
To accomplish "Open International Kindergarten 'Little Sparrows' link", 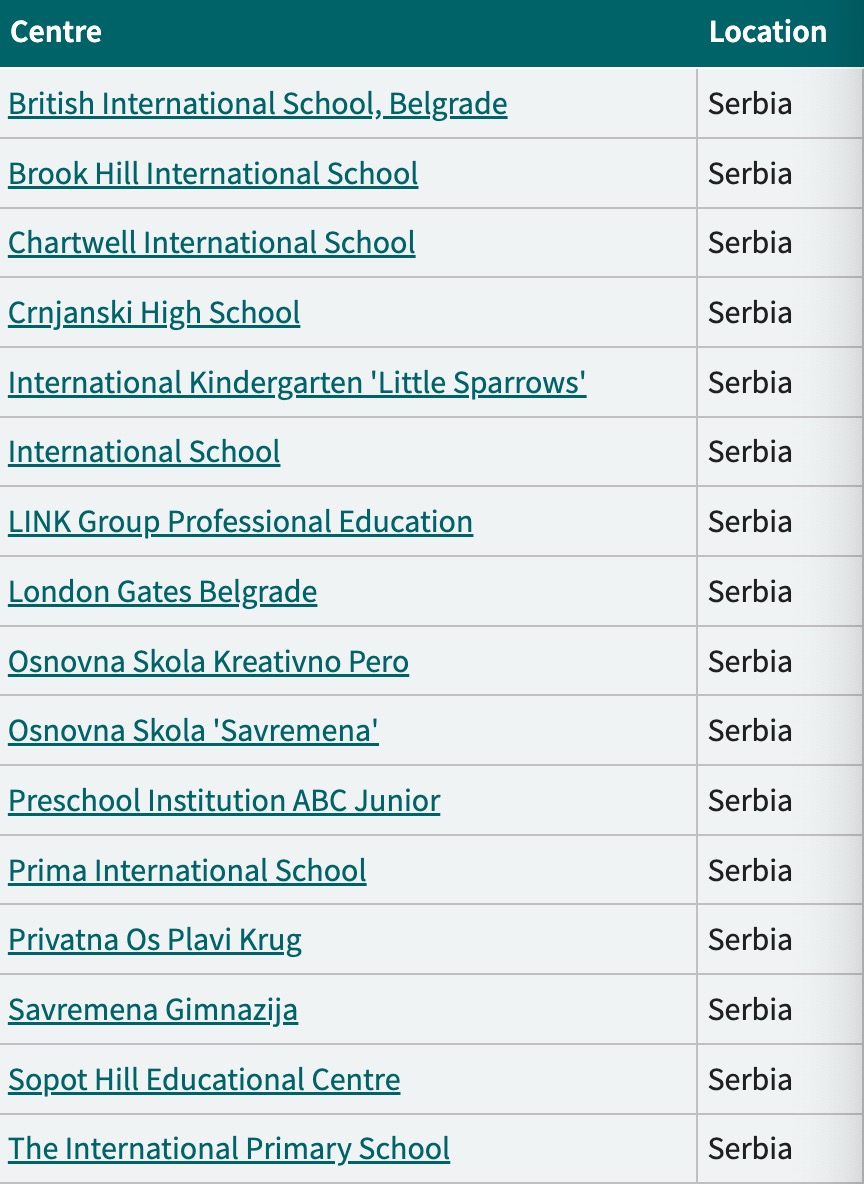I will pos(297,383).
